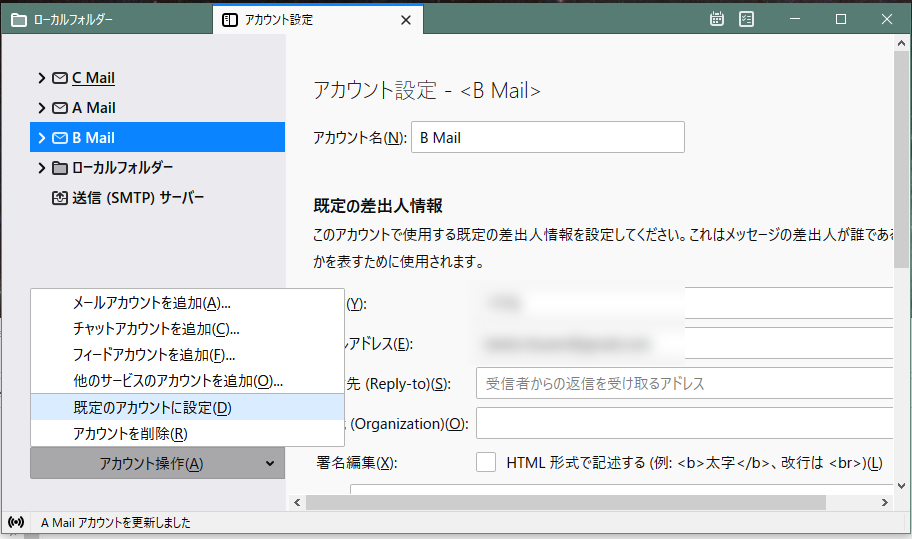Expand the B Mail account tree
Screen dimensions: 912x539
point(41,138)
